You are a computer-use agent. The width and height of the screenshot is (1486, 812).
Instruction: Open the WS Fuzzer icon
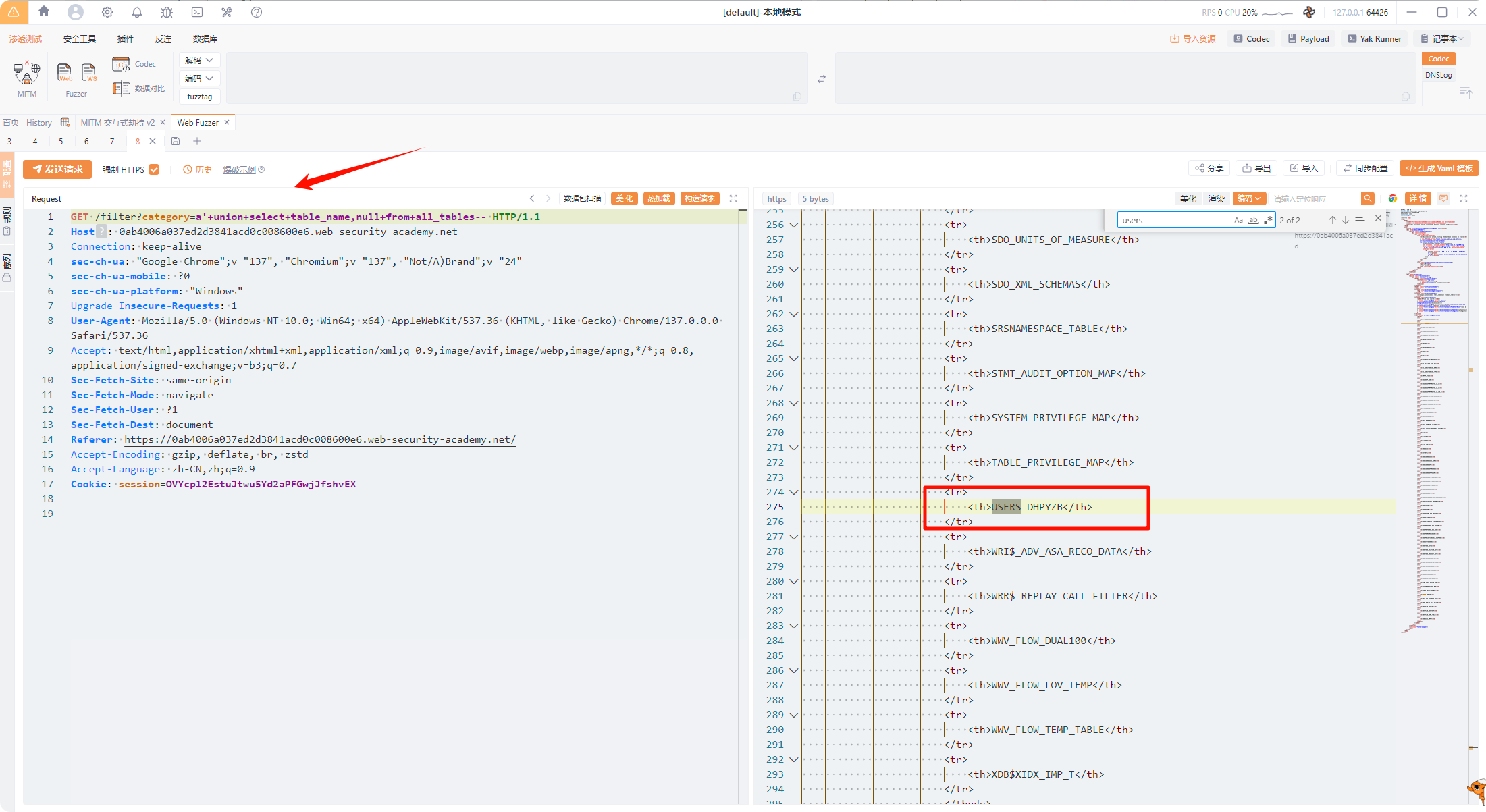88,72
